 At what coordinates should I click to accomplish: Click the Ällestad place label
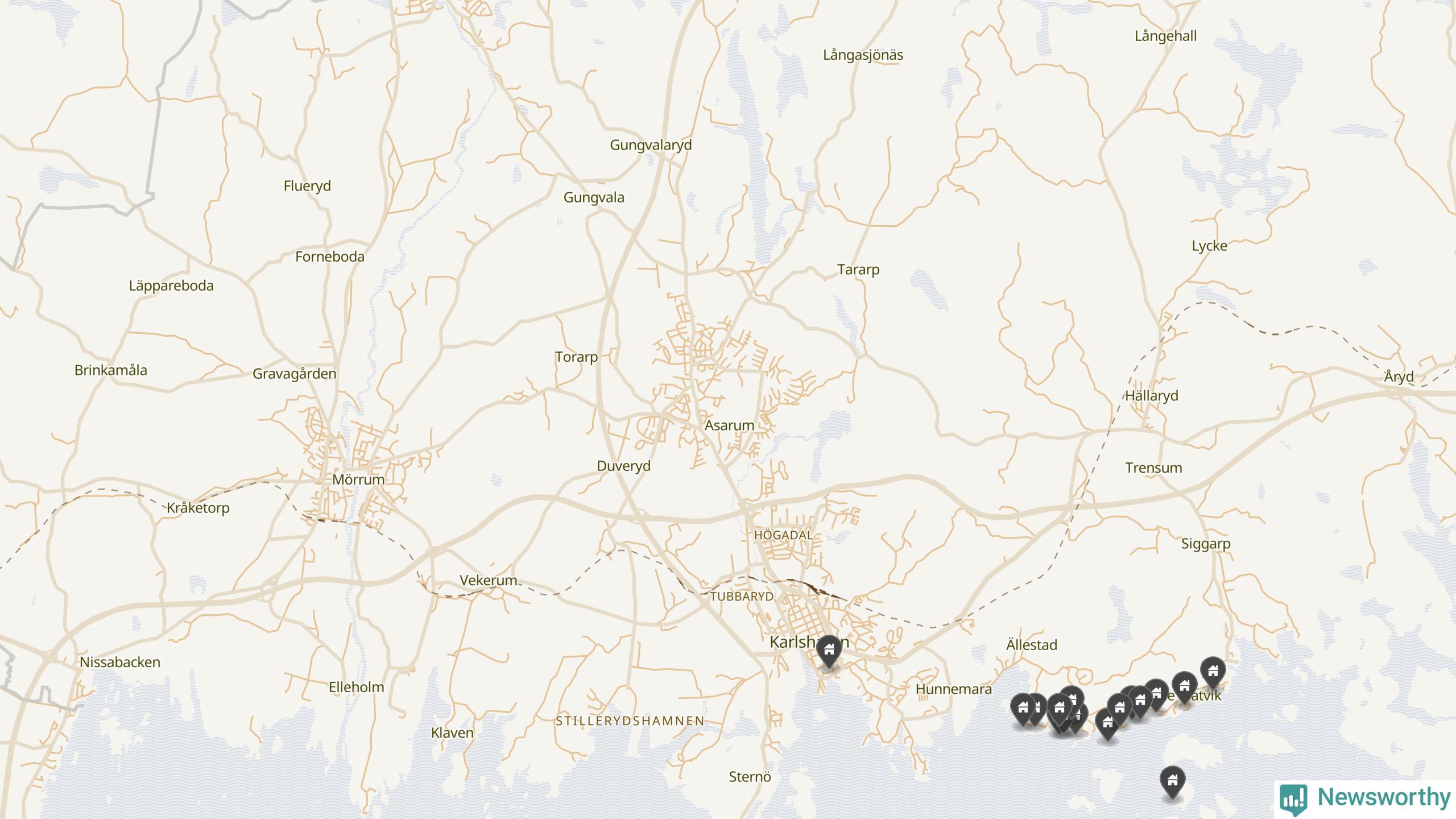click(x=1032, y=645)
